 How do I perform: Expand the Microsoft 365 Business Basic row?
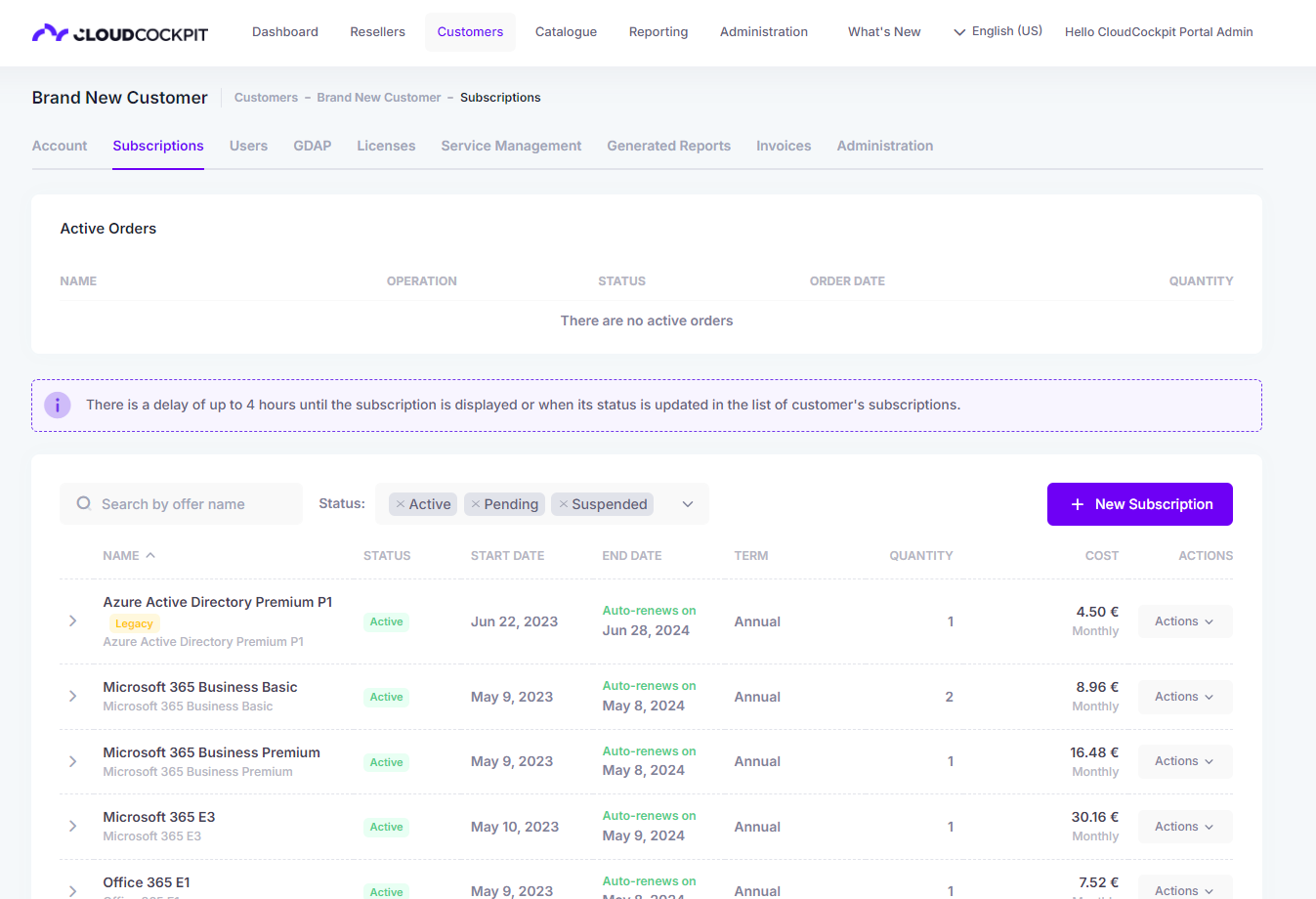click(73, 697)
